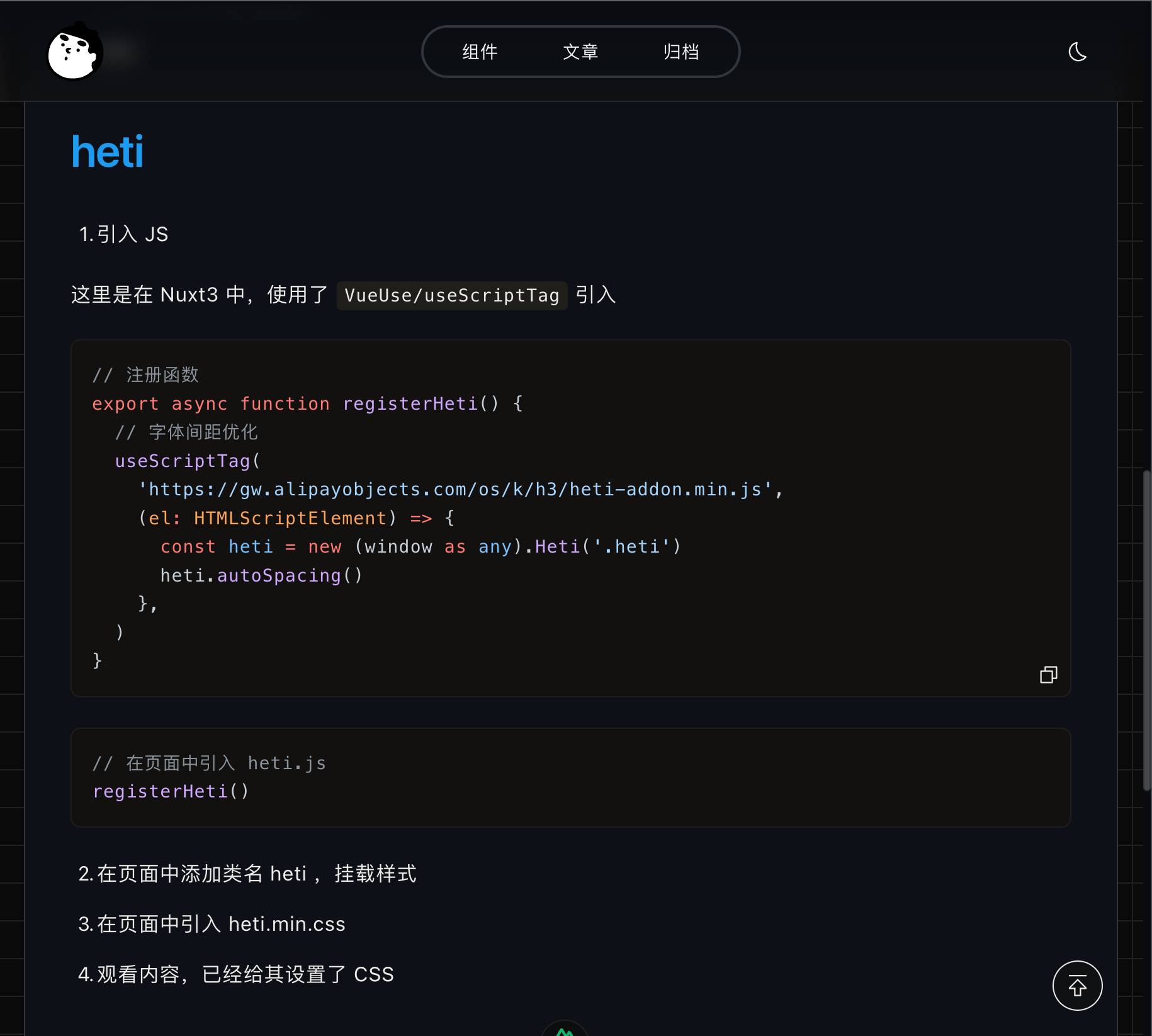This screenshot has height=1036, width=1152.
Task: Click the heti page heading
Action: (x=108, y=152)
